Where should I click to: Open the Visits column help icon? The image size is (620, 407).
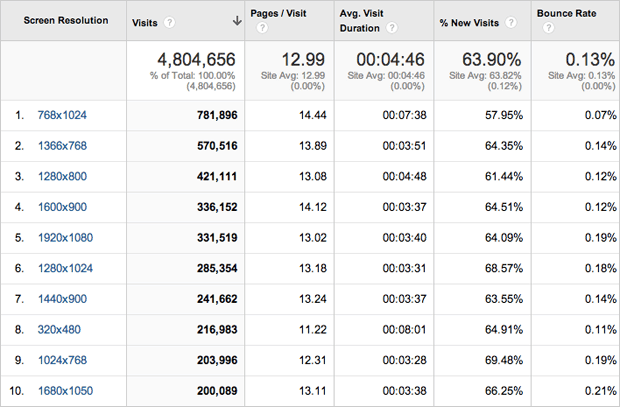click(x=169, y=21)
